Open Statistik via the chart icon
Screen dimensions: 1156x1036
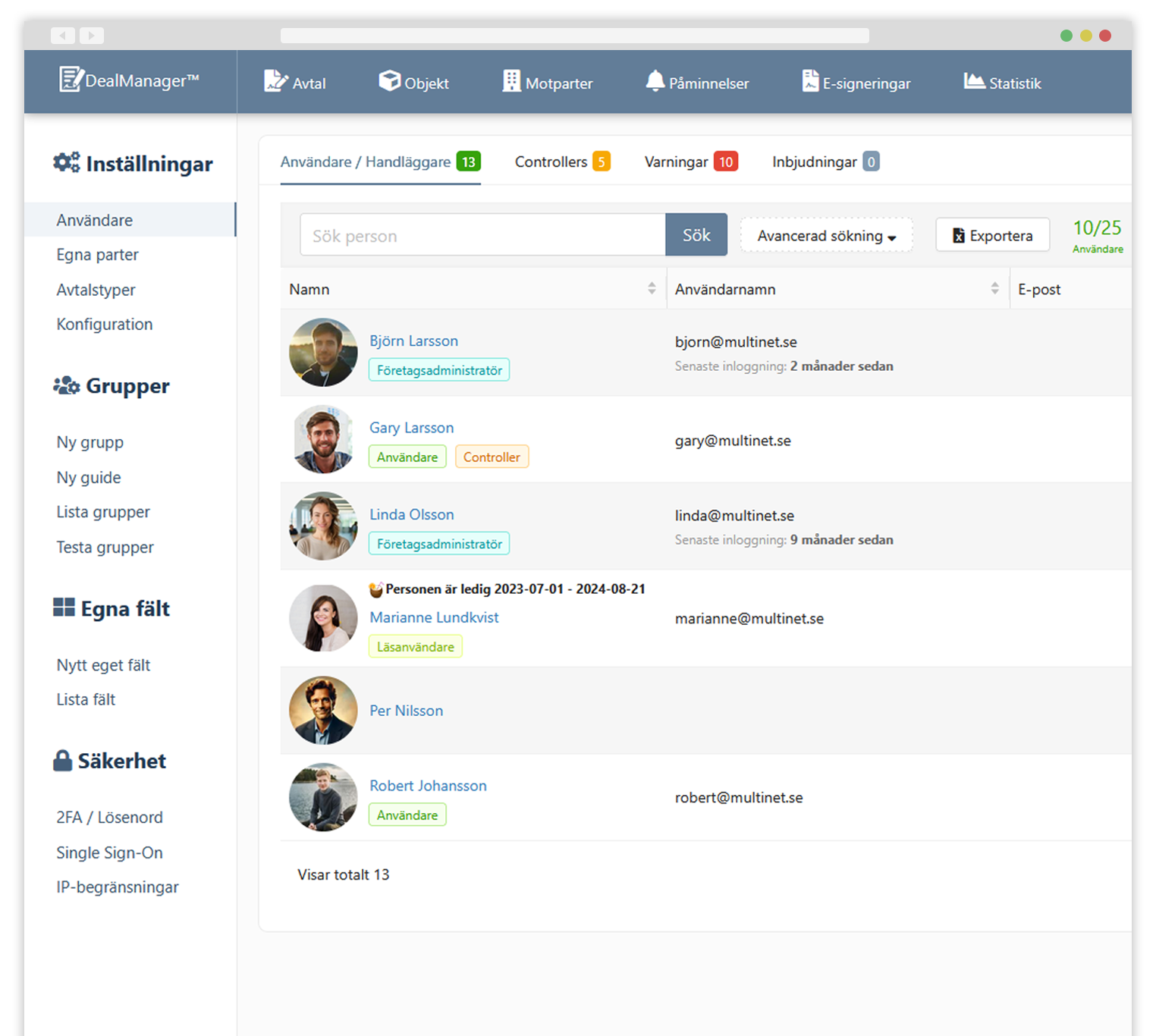tap(974, 81)
